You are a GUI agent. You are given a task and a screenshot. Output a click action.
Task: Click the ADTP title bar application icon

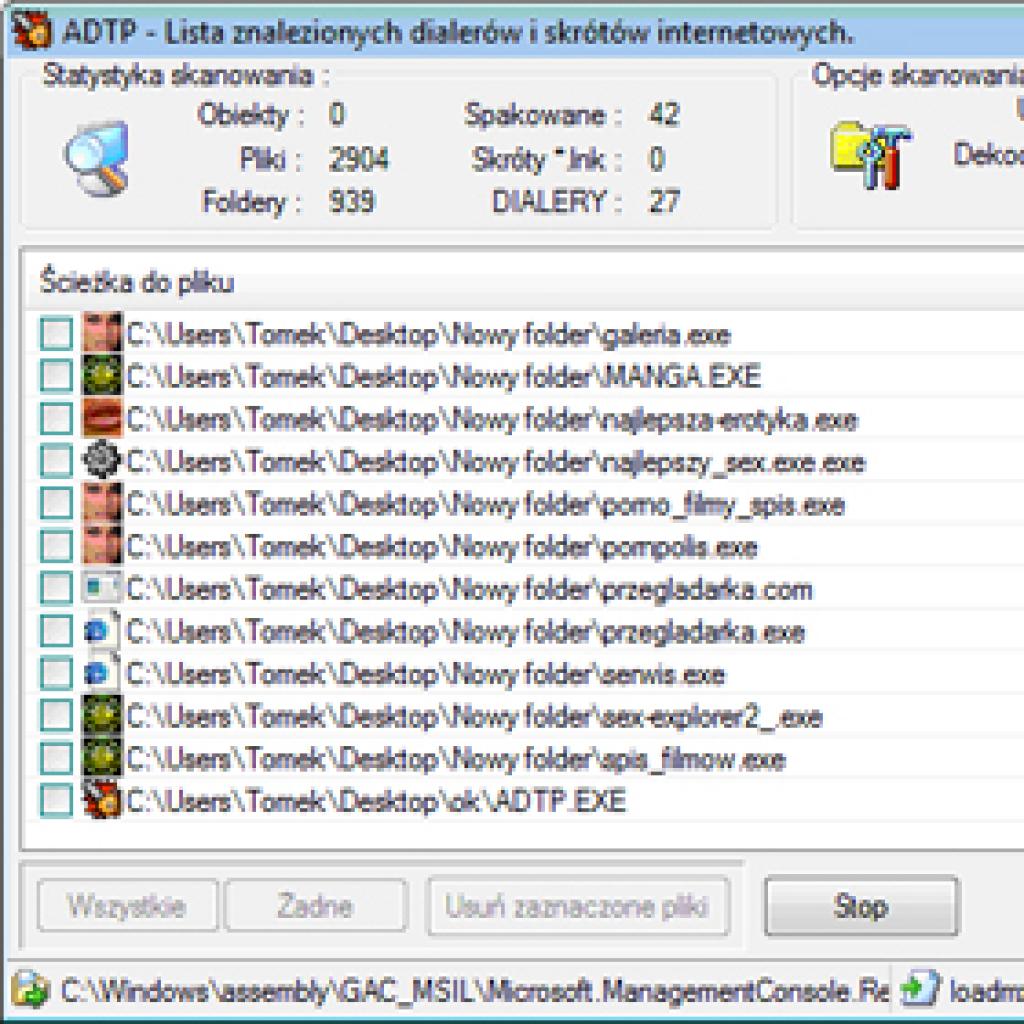tap(31, 31)
